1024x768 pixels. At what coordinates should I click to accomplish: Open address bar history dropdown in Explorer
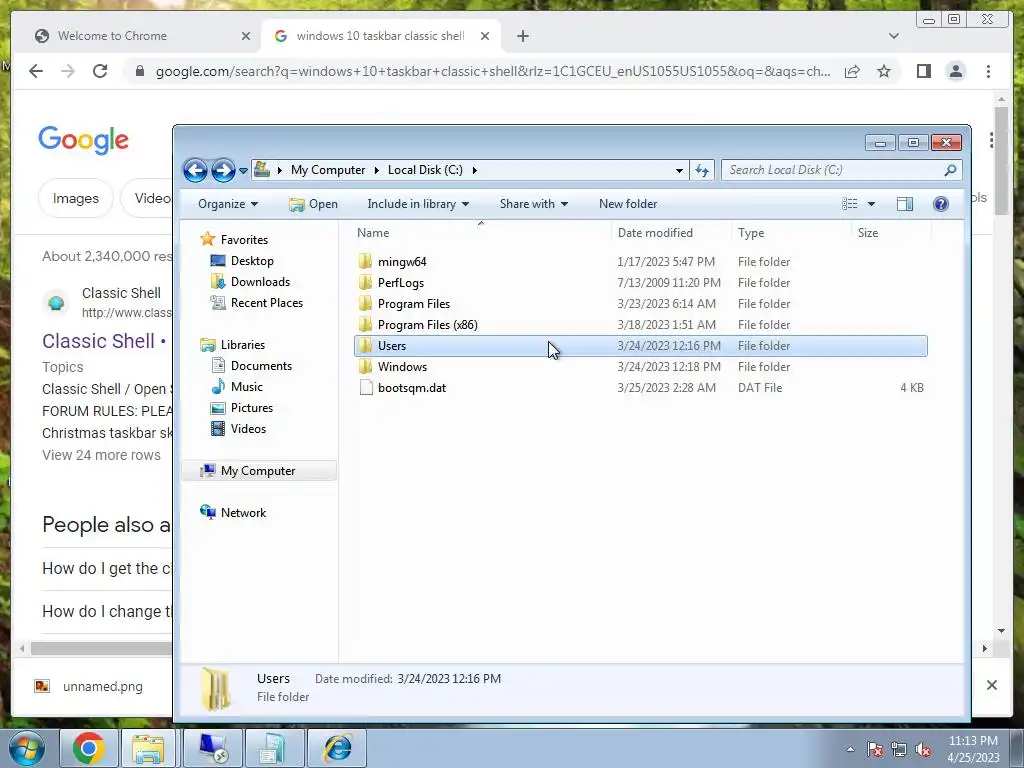[679, 170]
